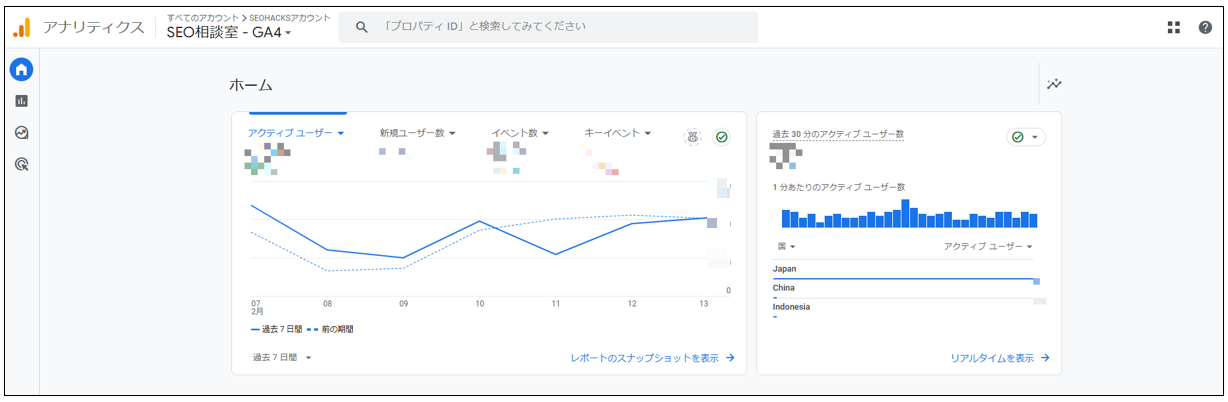Click the China country row
The width and height of the screenshot is (1228, 402).
pos(906,289)
